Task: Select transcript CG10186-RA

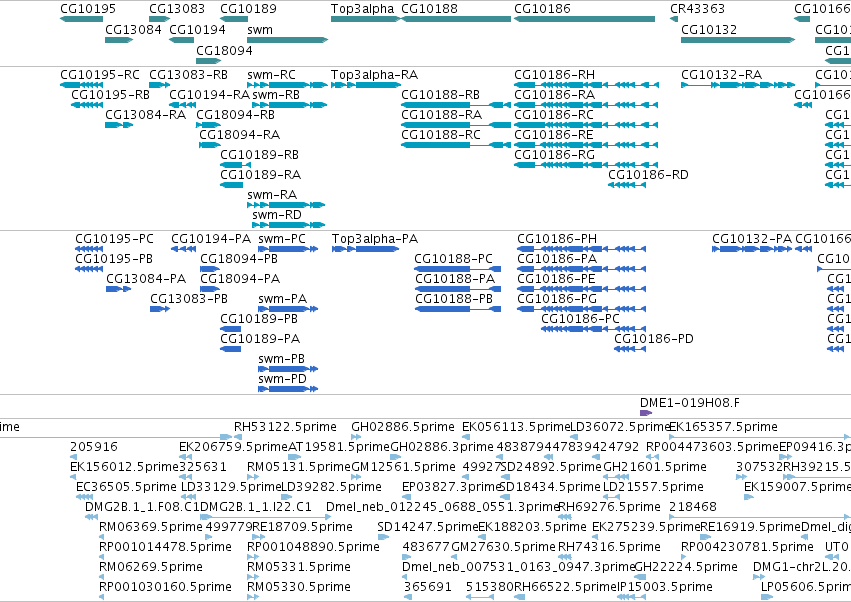Action: tap(587, 105)
